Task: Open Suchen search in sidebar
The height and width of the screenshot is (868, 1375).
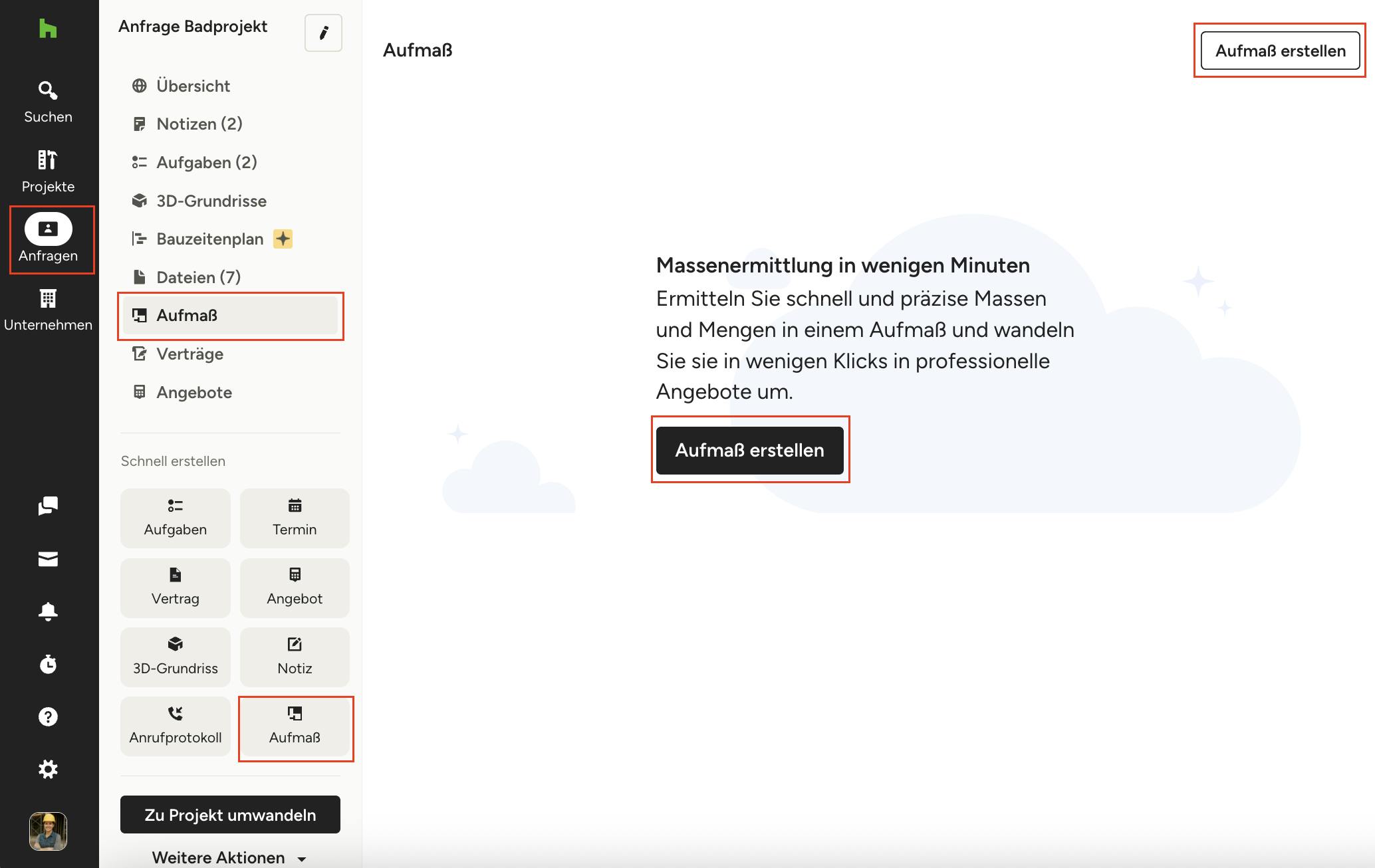Action: 48,102
